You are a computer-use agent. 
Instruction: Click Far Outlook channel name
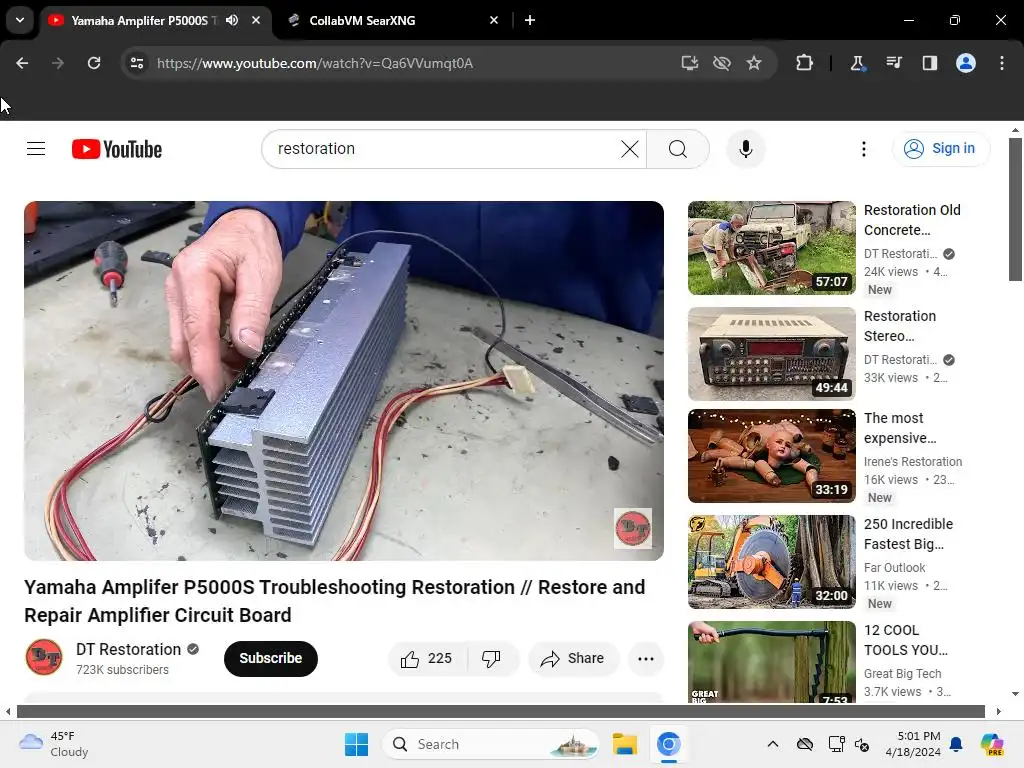point(895,568)
